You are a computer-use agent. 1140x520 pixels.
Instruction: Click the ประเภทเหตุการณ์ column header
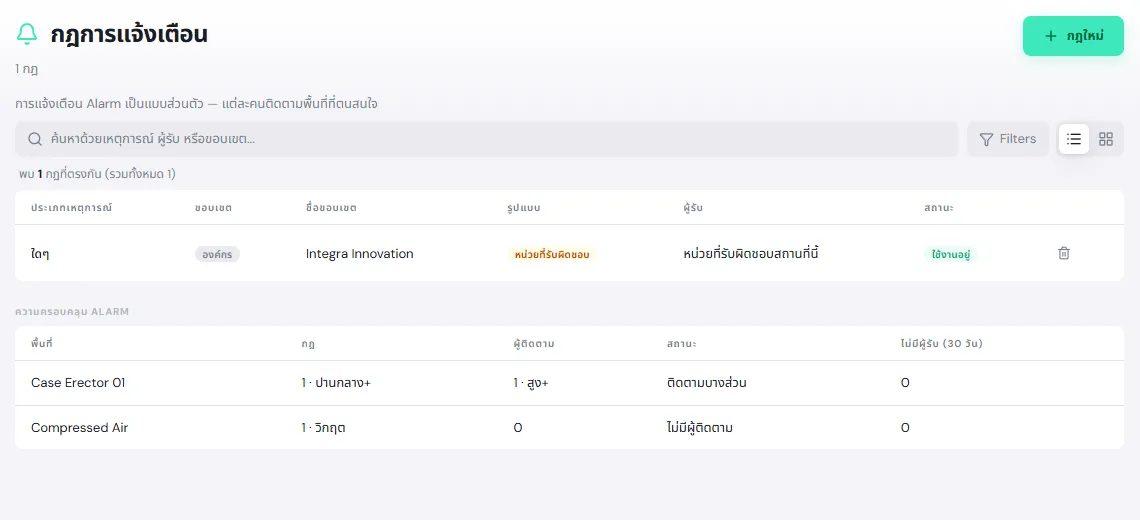pyautogui.click(x=72, y=208)
